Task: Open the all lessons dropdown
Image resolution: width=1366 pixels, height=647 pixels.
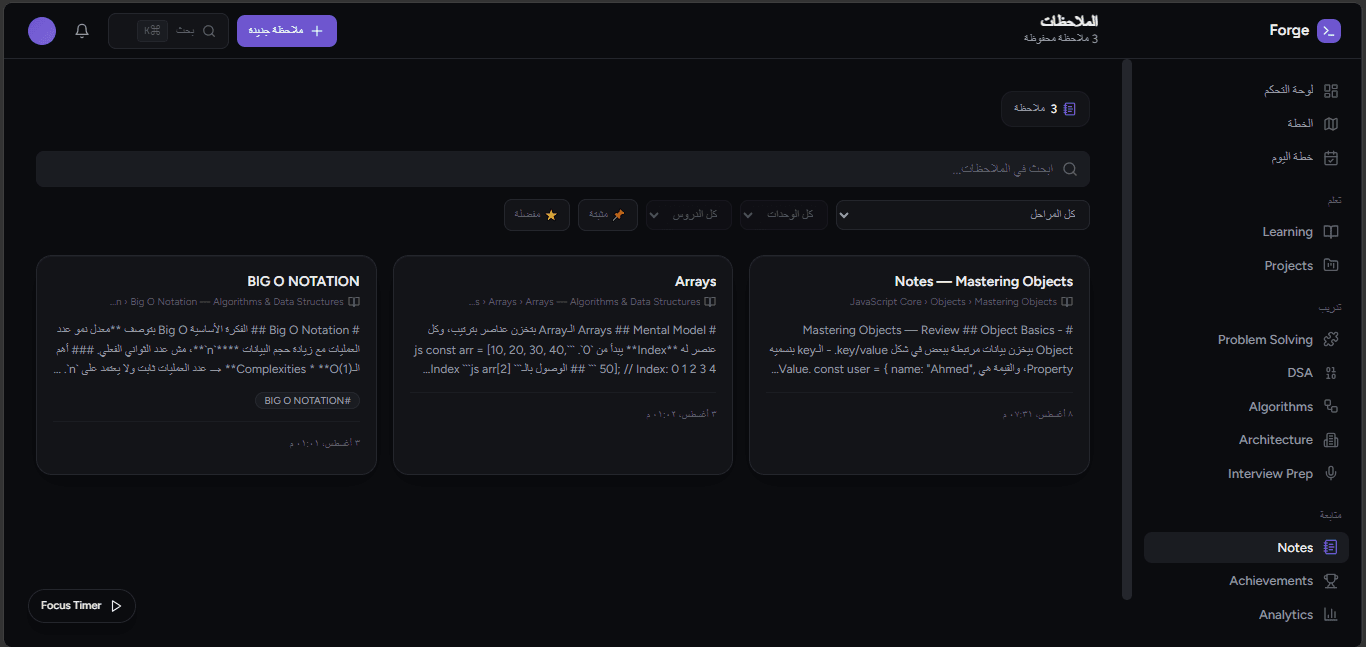Action: pos(689,215)
